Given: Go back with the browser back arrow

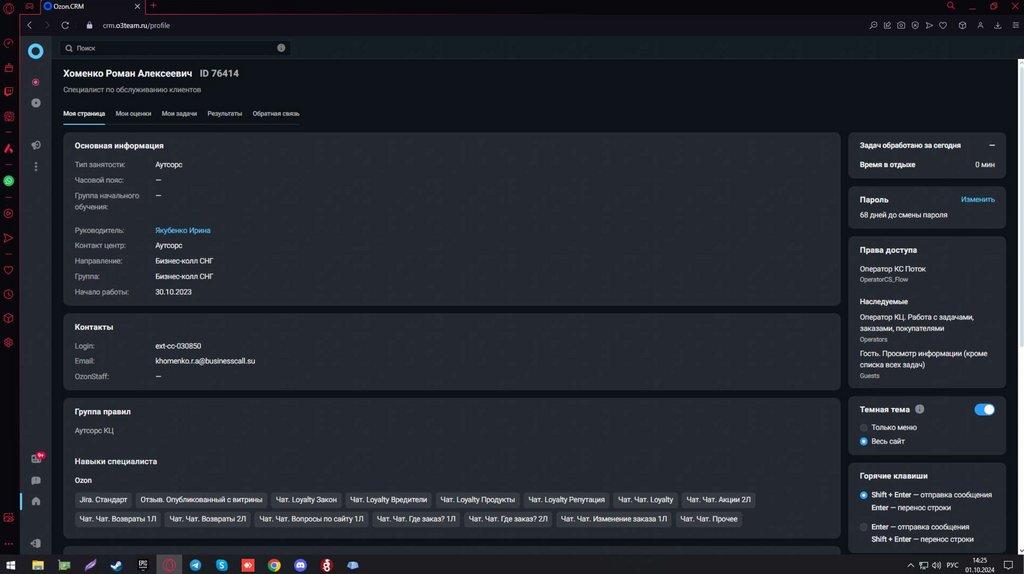Looking at the screenshot, I should tap(29, 25).
